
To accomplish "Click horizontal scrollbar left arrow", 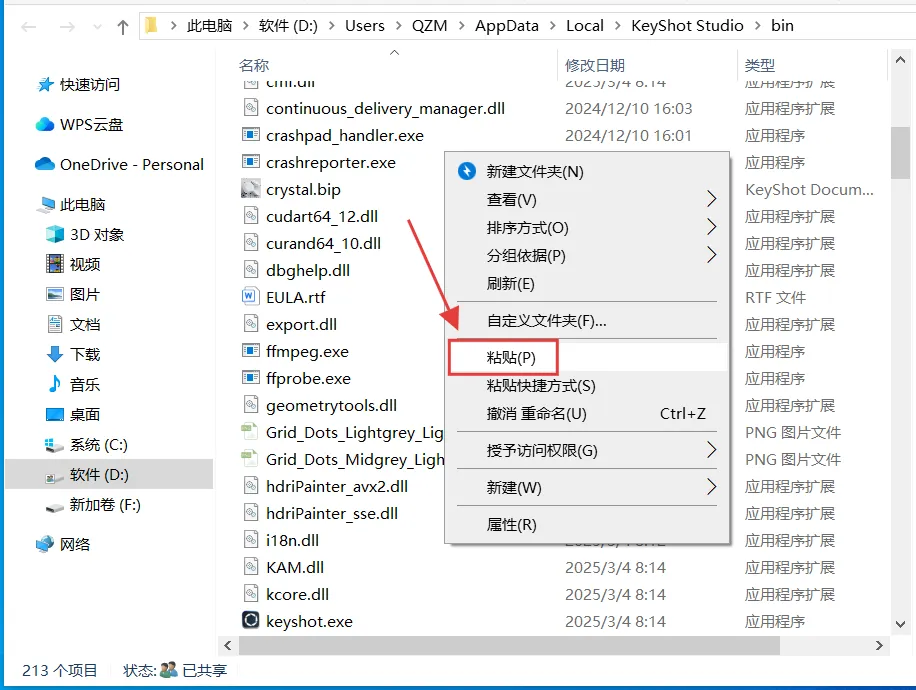I will coord(228,645).
